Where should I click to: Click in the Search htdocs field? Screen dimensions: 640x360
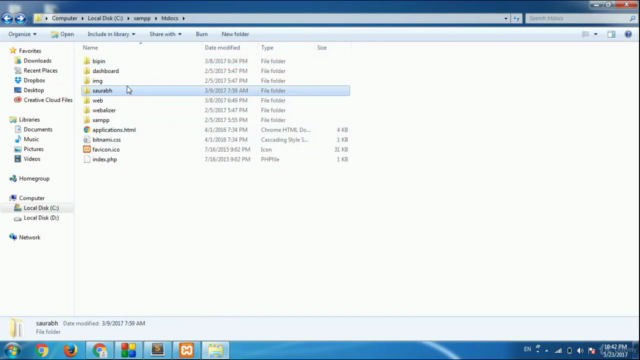click(x=581, y=18)
